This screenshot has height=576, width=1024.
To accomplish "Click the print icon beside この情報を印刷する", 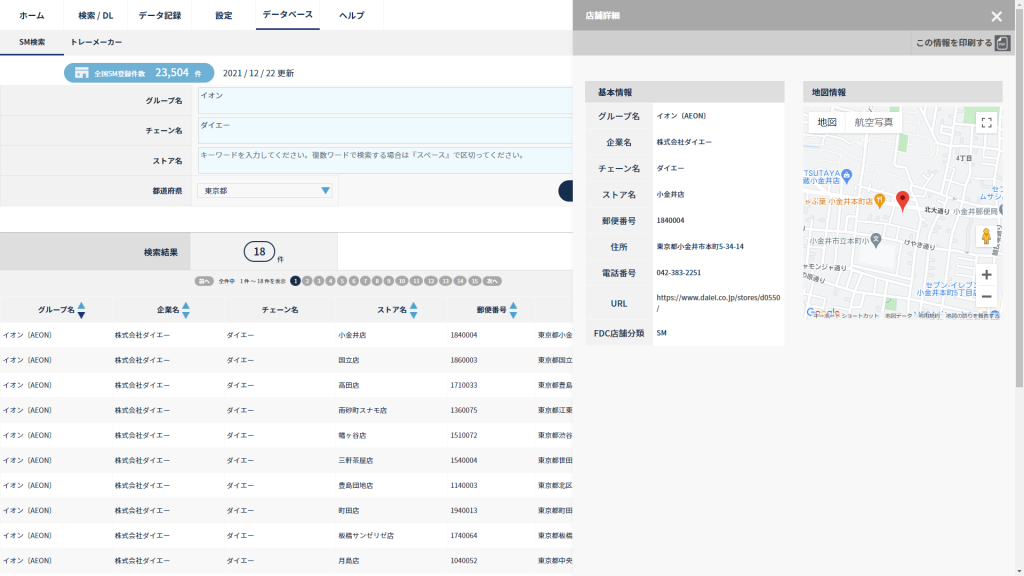I will [x=1002, y=43].
